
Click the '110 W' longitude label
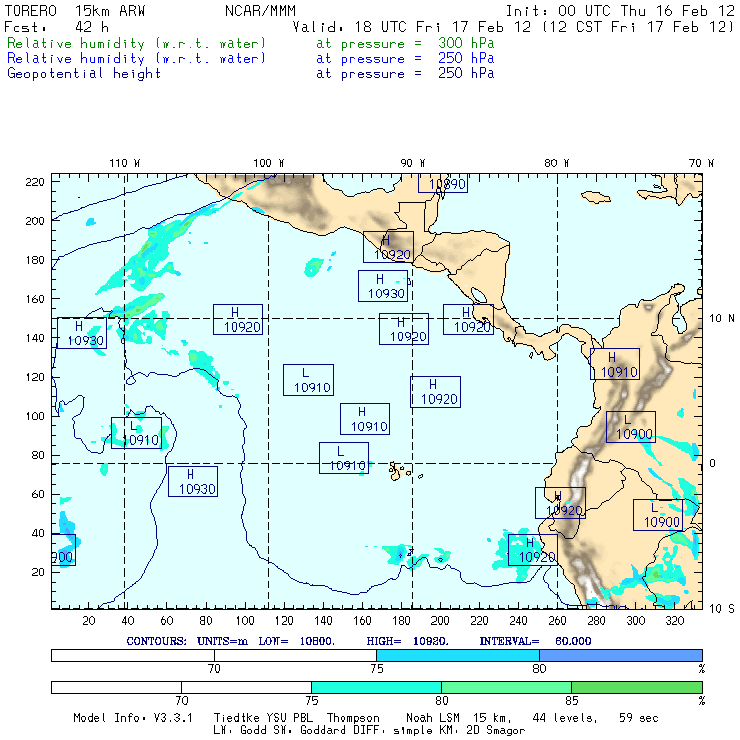click(x=125, y=163)
